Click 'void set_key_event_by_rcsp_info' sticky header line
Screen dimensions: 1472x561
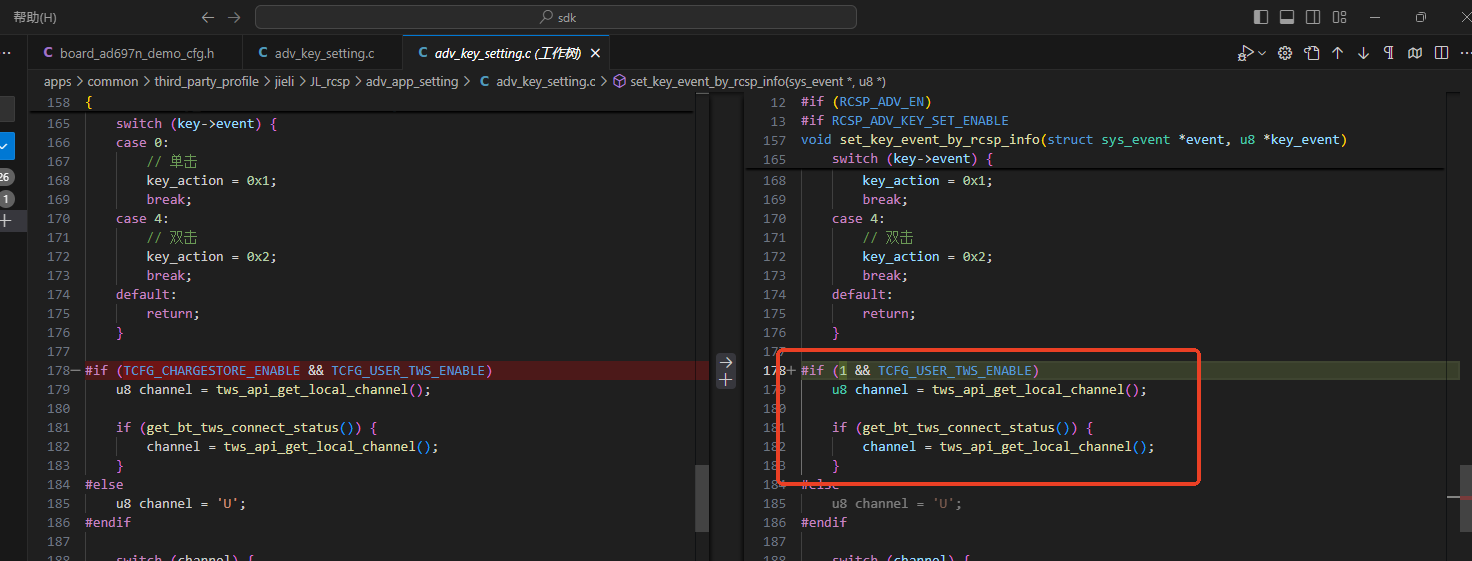coord(1074,139)
